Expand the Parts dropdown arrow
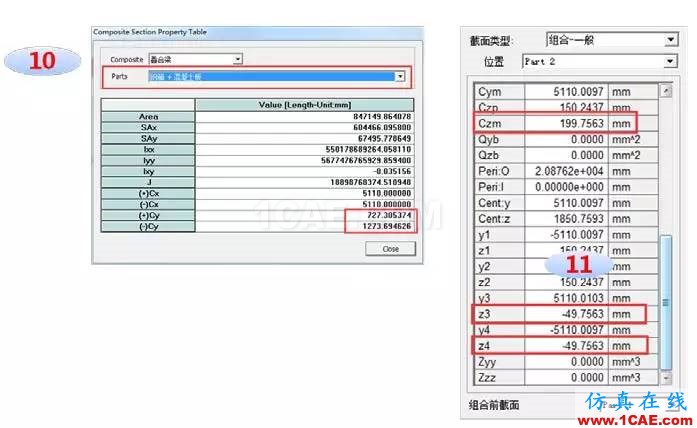 click(400, 76)
